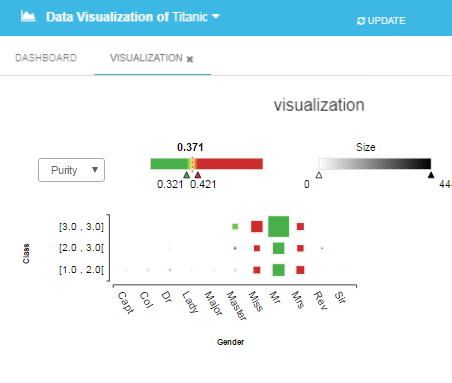The height and width of the screenshot is (383, 452).
Task: Click the Miss axis label
Action: coord(256,301)
